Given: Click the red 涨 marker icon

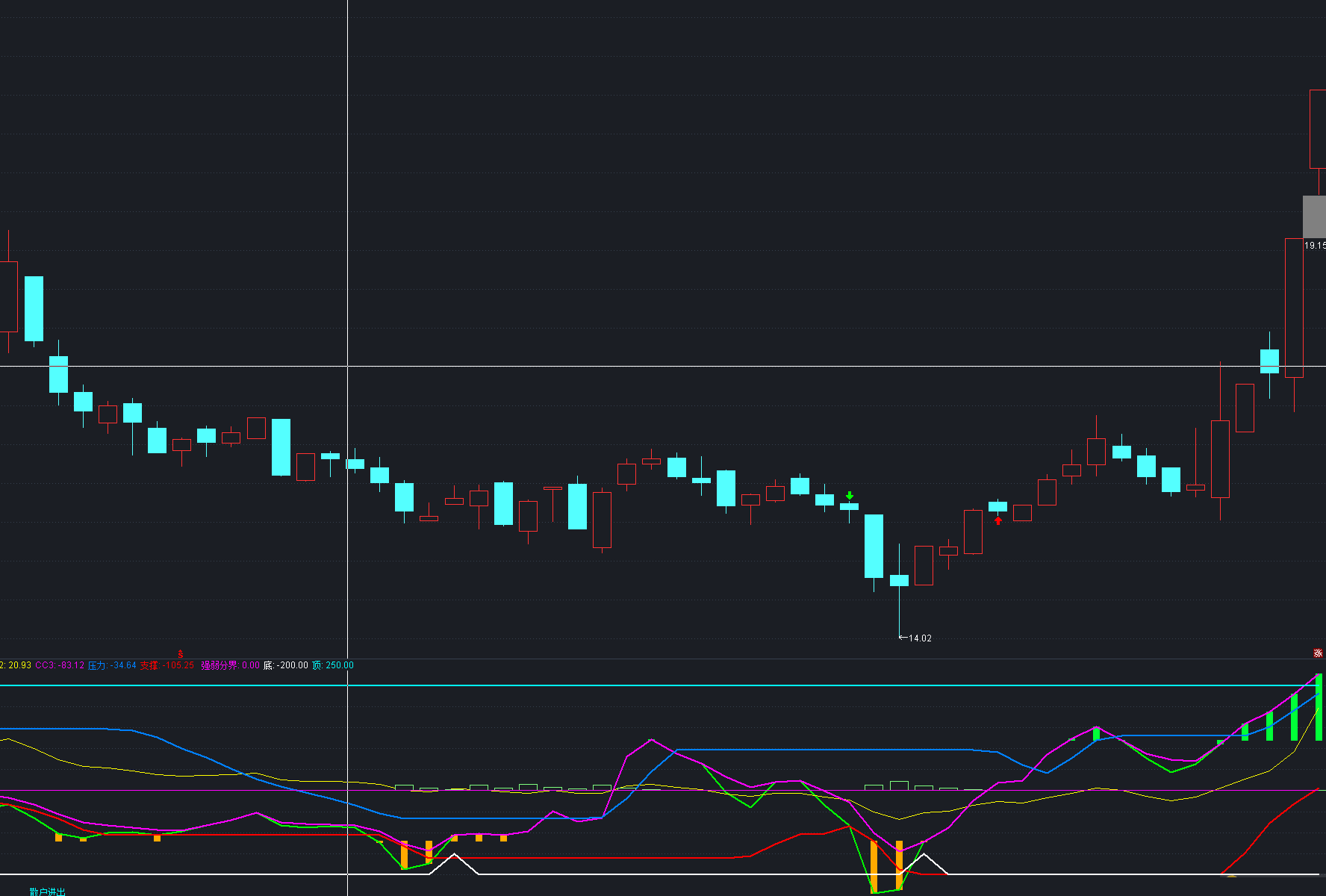Looking at the screenshot, I should pyautogui.click(x=1318, y=653).
